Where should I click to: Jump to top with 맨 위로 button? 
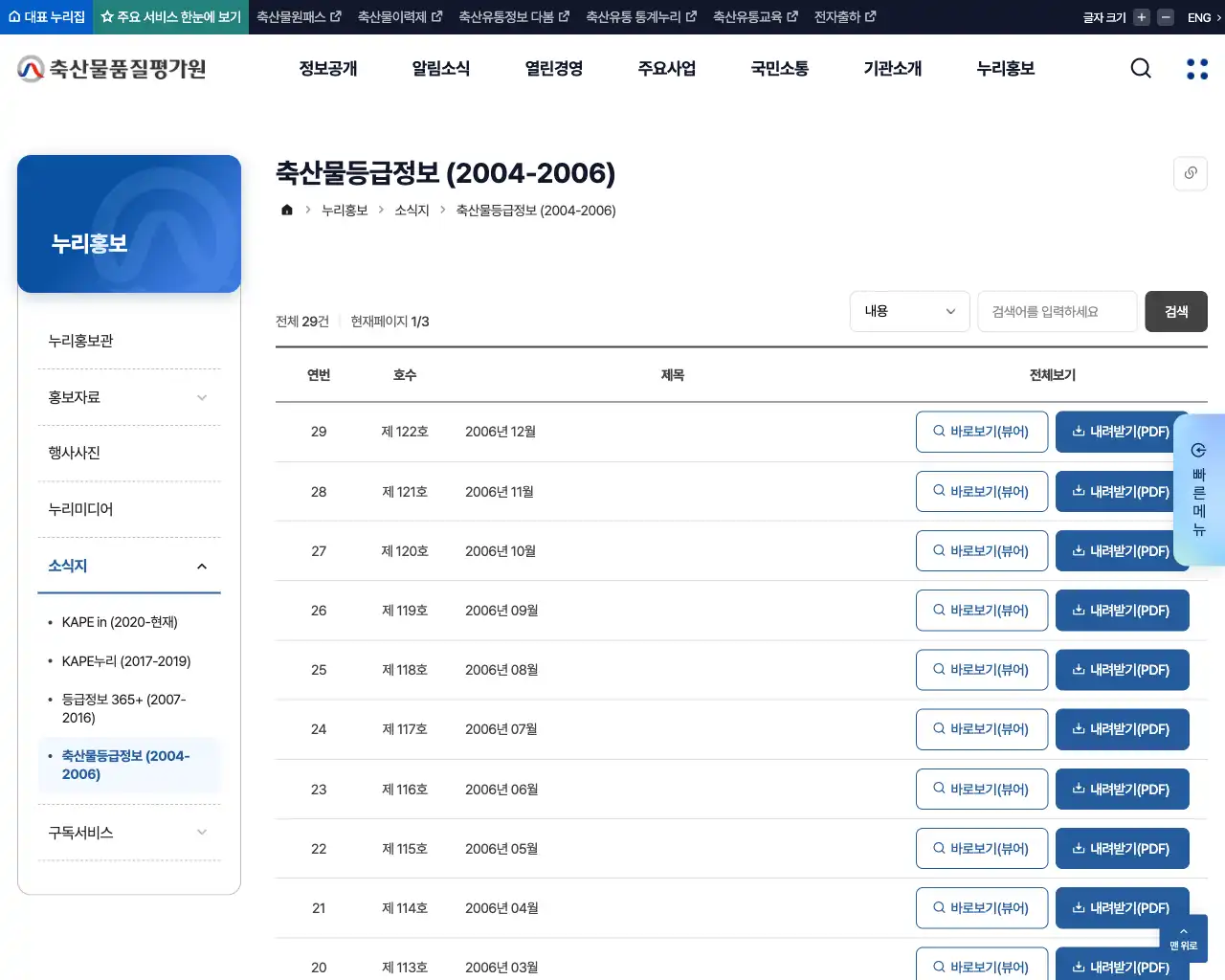pyautogui.click(x=1184, y=938)
